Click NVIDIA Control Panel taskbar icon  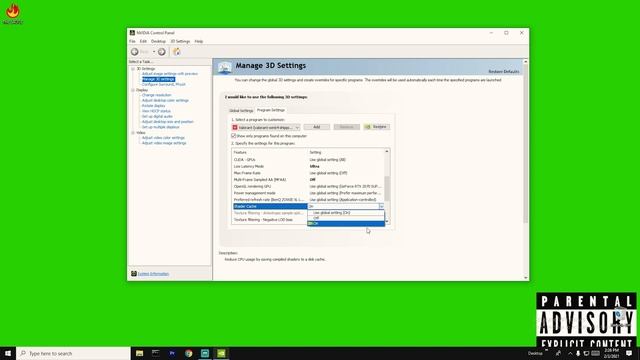click(221, 353)
